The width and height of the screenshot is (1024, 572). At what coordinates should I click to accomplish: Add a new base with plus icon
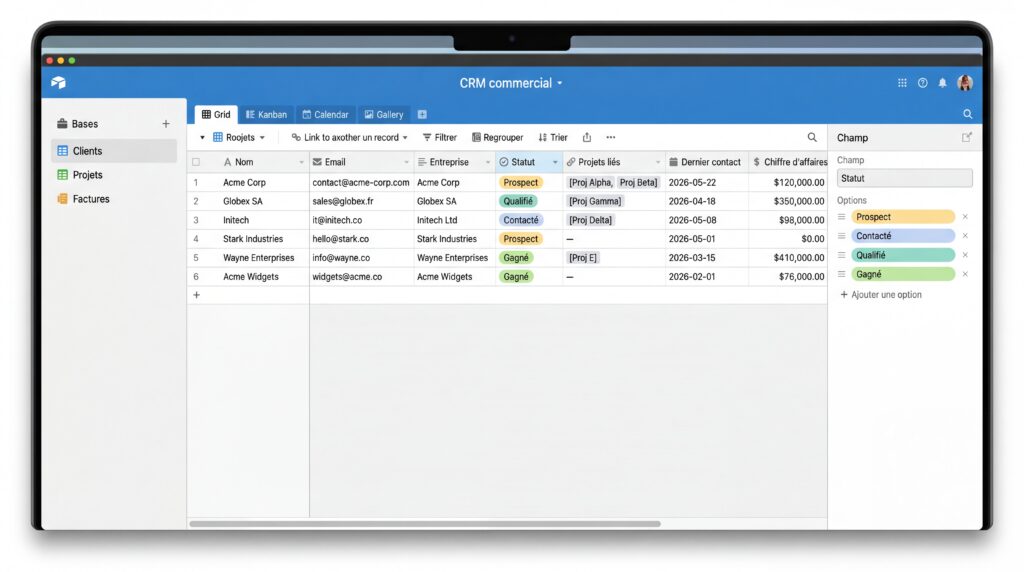click(166, 123)
